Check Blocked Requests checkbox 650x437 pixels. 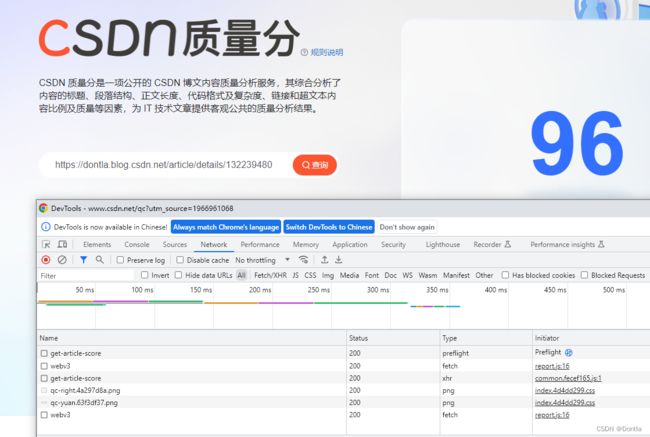point(584,275)
